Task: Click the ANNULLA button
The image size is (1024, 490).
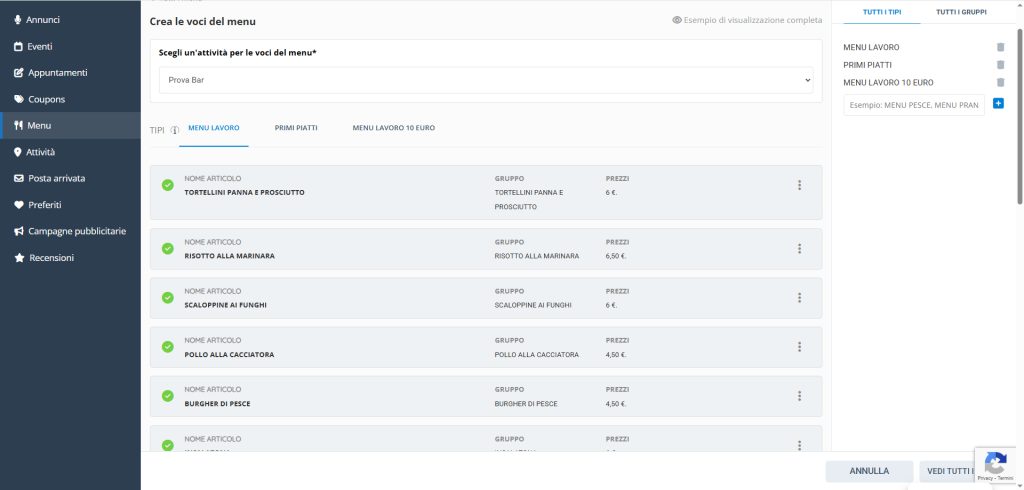Action: [x=868, y=471]
